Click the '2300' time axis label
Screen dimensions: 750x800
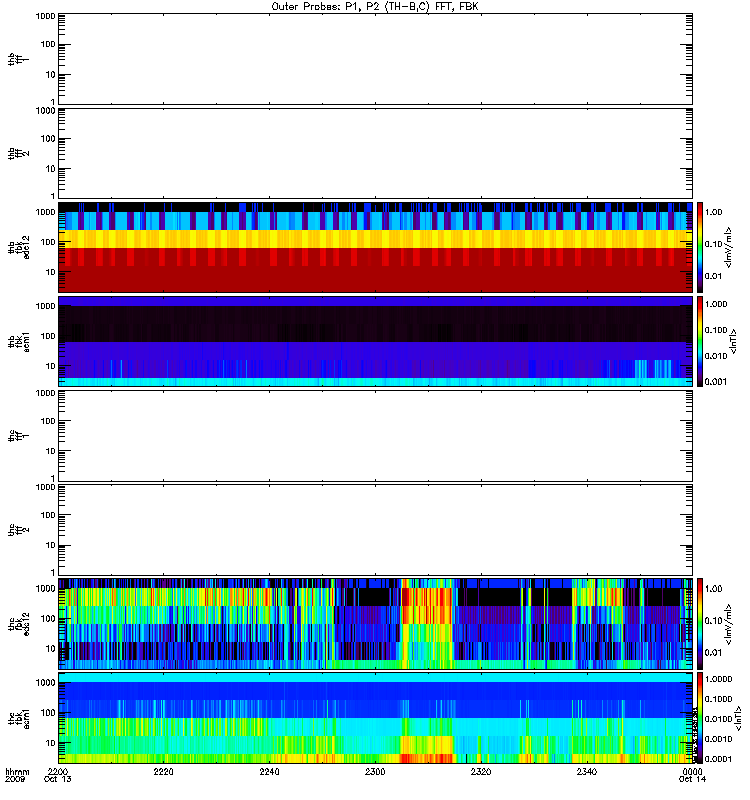[375, 771]
